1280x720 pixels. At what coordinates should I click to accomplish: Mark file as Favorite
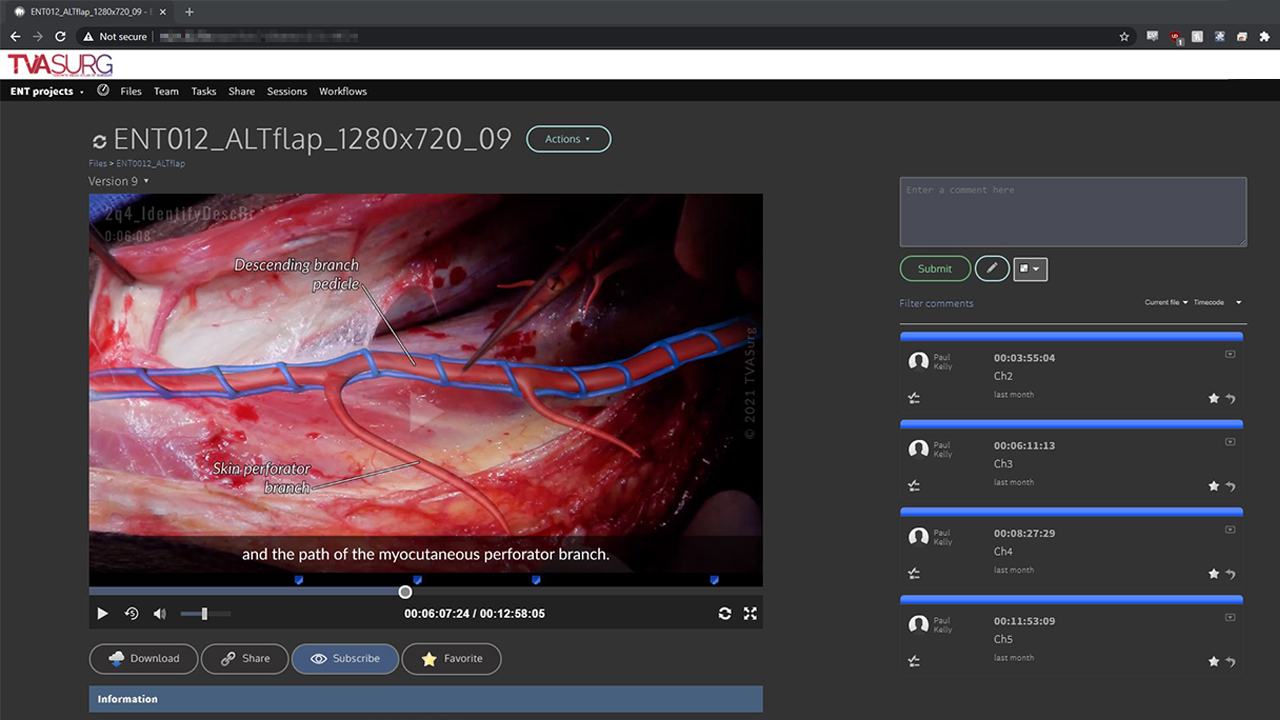[451, 658]
